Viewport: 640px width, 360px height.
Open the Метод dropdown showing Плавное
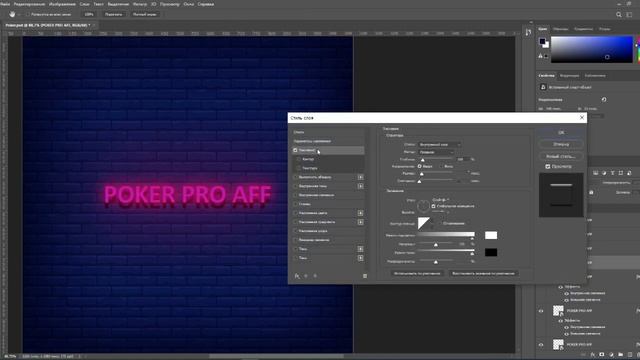(x=436, y=152)
